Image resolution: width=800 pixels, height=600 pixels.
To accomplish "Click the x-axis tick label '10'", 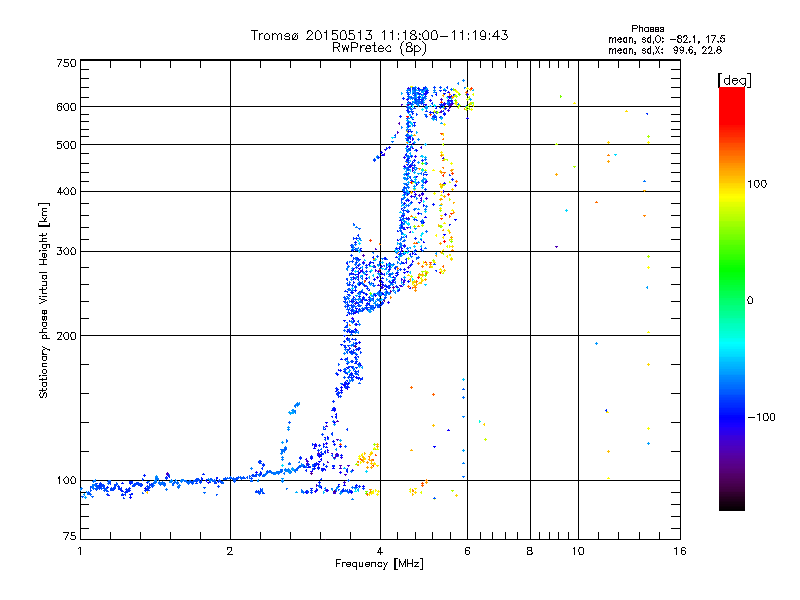I will (x=578, y=551).
